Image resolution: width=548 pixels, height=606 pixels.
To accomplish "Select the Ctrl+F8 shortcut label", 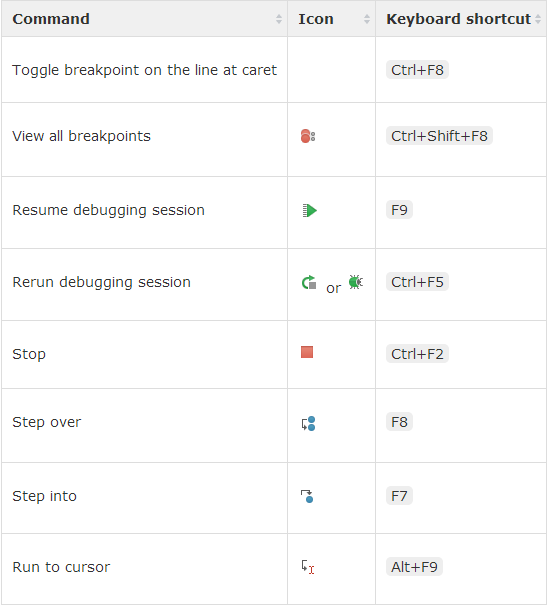I will (417, 70).
